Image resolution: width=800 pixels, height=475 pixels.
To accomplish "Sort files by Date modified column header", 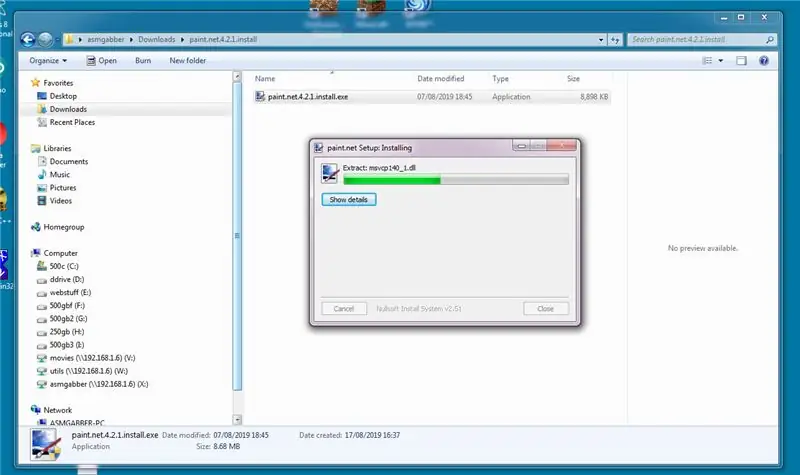I will 441,79.
